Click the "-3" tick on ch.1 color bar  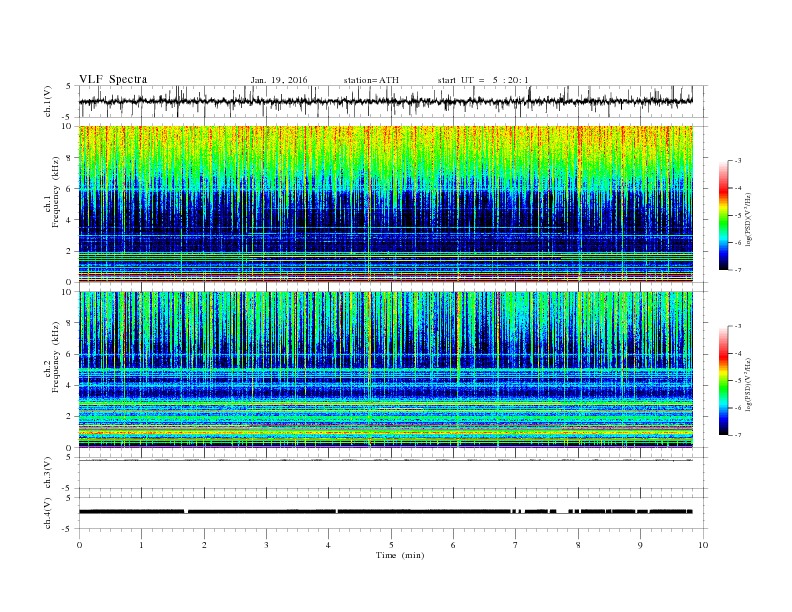(738, 161)
